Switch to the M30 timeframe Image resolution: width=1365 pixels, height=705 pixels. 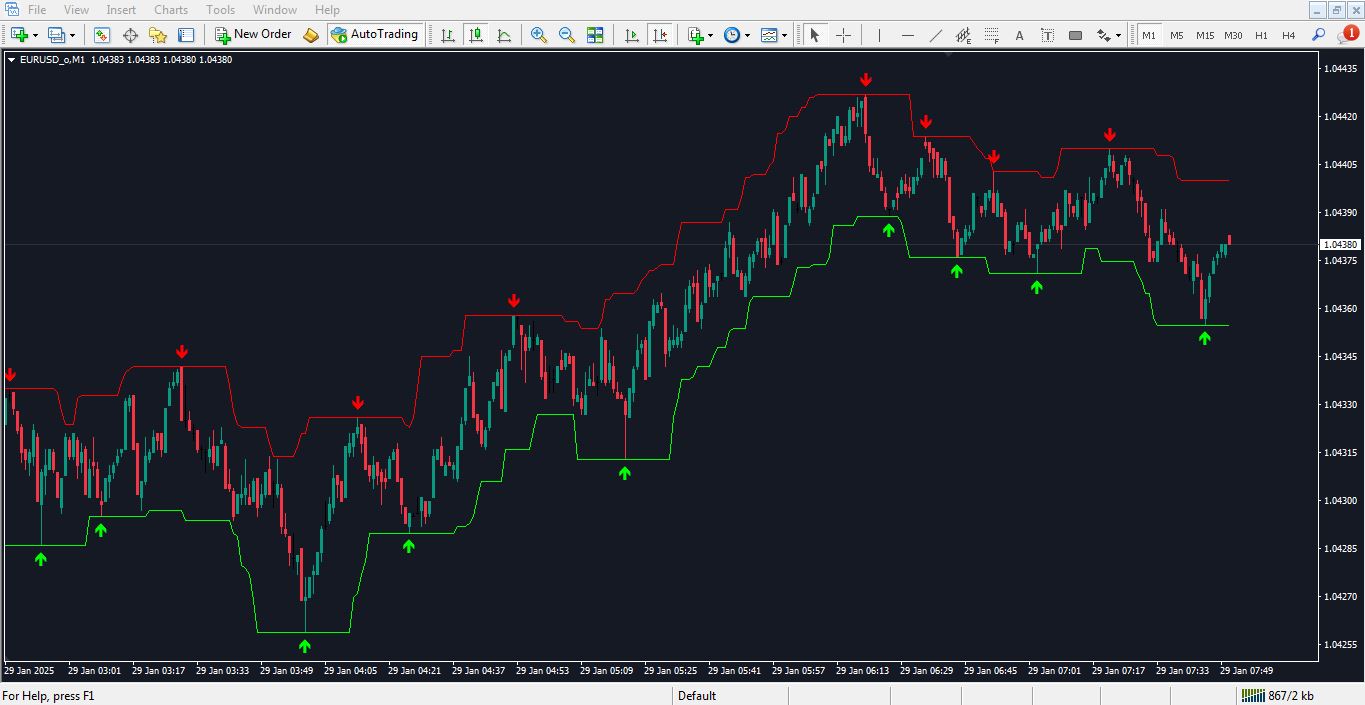1233,35
